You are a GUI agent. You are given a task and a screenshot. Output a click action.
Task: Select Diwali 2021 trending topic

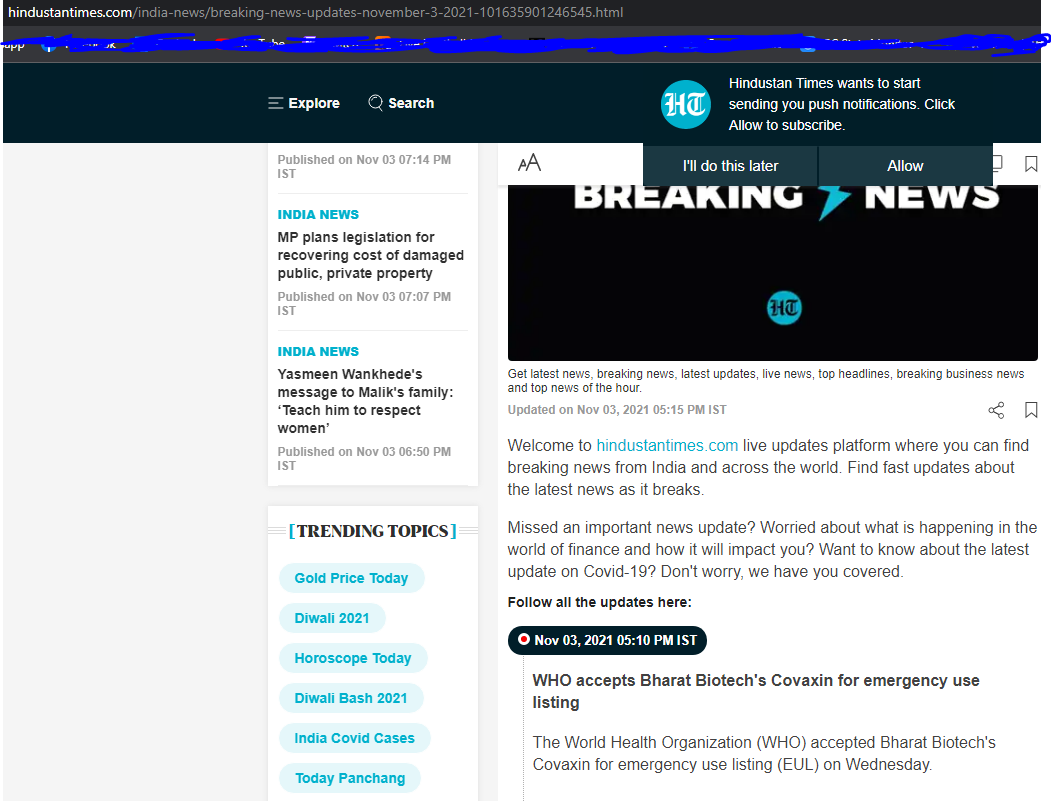[x=332, y=618]
